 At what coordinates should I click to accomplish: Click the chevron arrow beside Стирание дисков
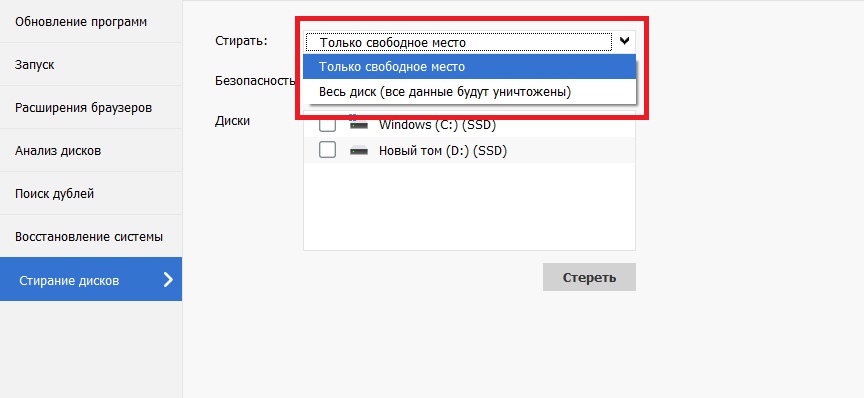point(169,280)
